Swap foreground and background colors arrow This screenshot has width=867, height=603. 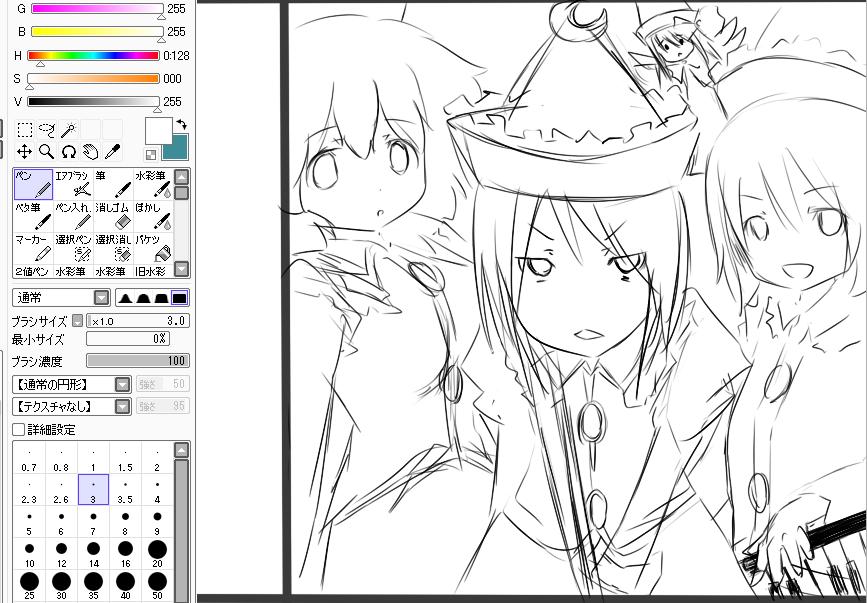pyautogui.click(x=182, y=124)
